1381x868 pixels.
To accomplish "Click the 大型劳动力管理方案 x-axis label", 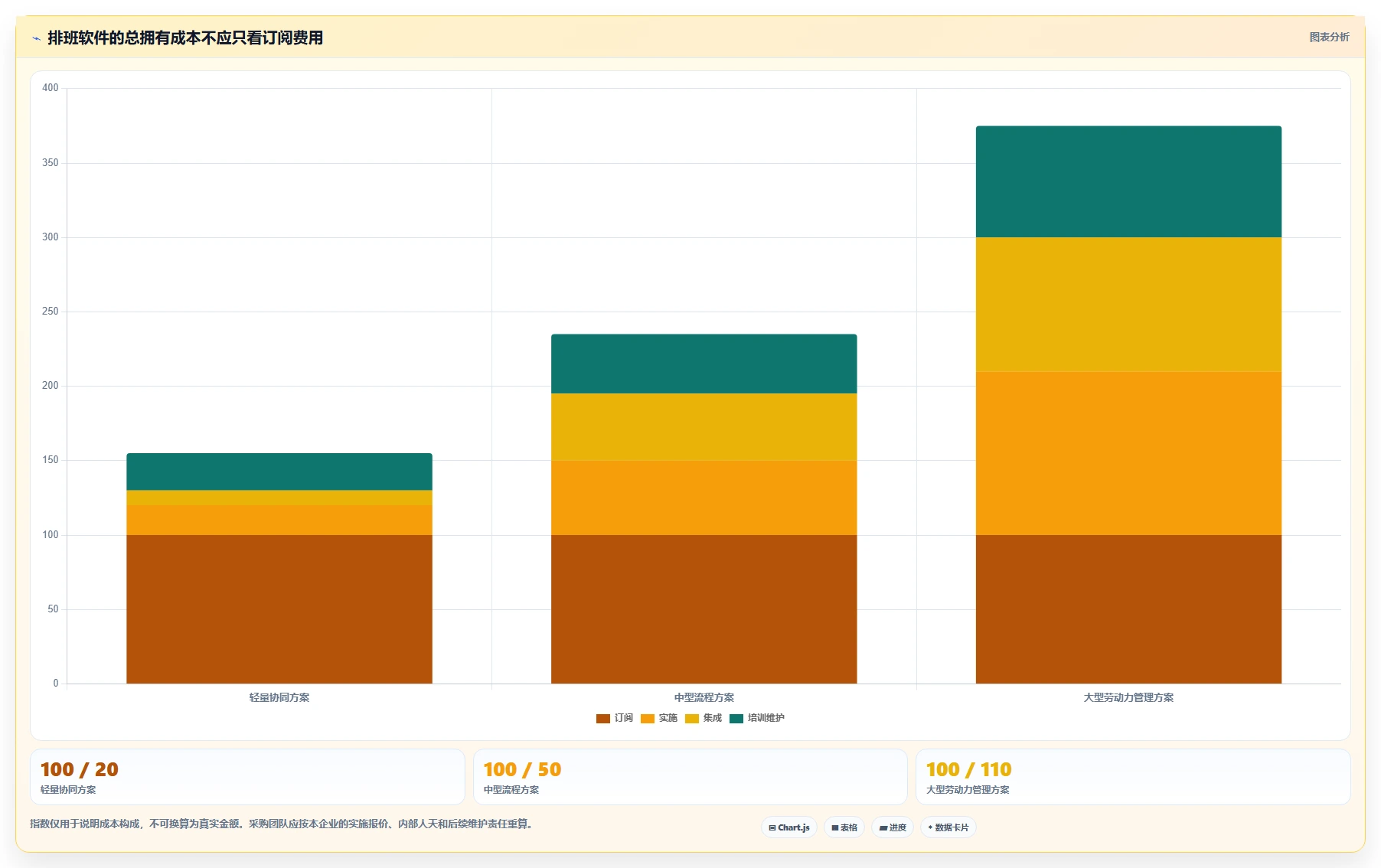I will (1128, 697).
